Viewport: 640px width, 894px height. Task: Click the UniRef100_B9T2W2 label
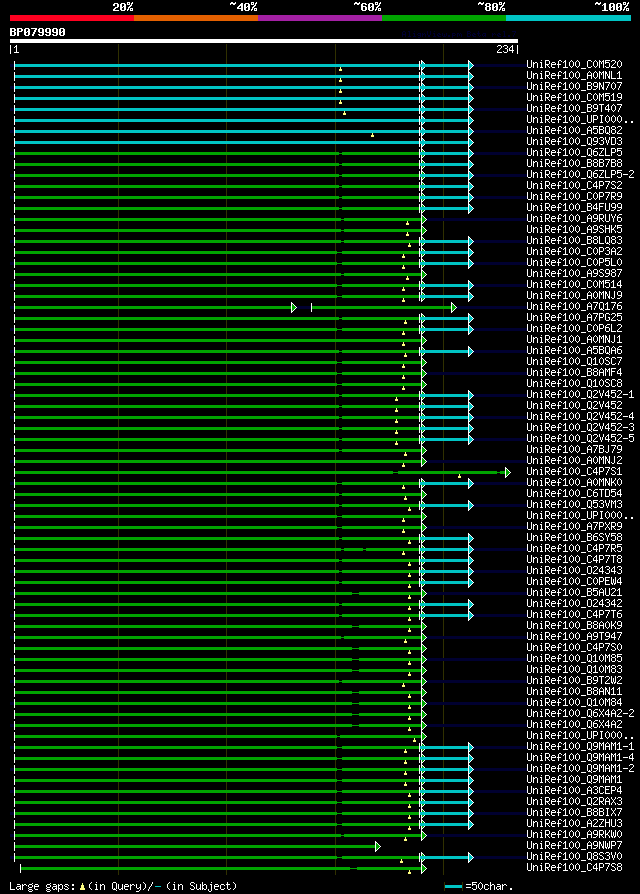tap(574, 681)
